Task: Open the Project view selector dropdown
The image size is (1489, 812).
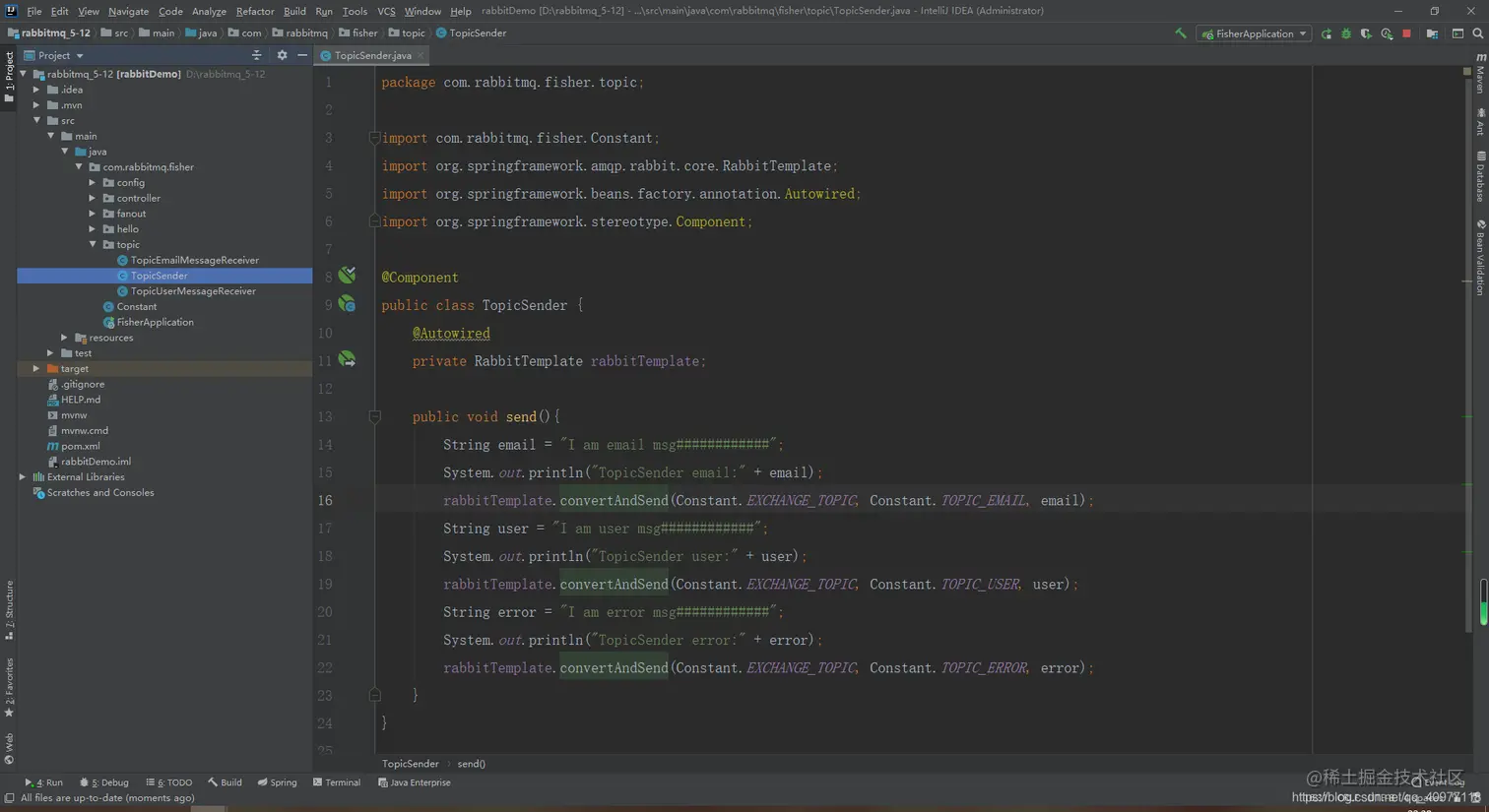Action: coord(54,55)
